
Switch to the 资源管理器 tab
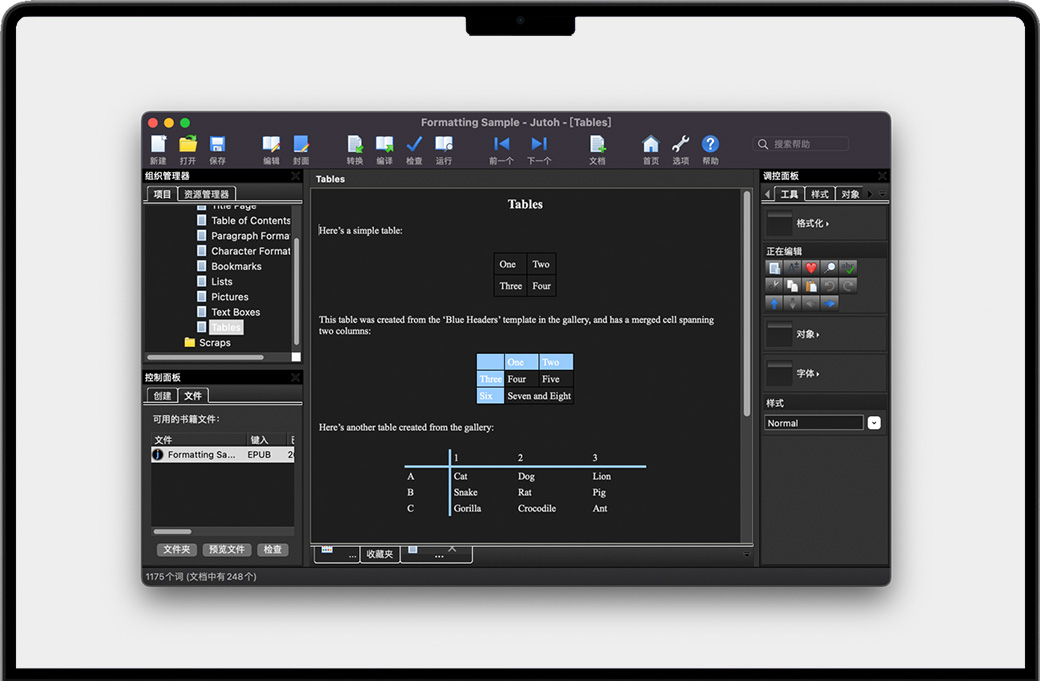click(x=207, y=194)
